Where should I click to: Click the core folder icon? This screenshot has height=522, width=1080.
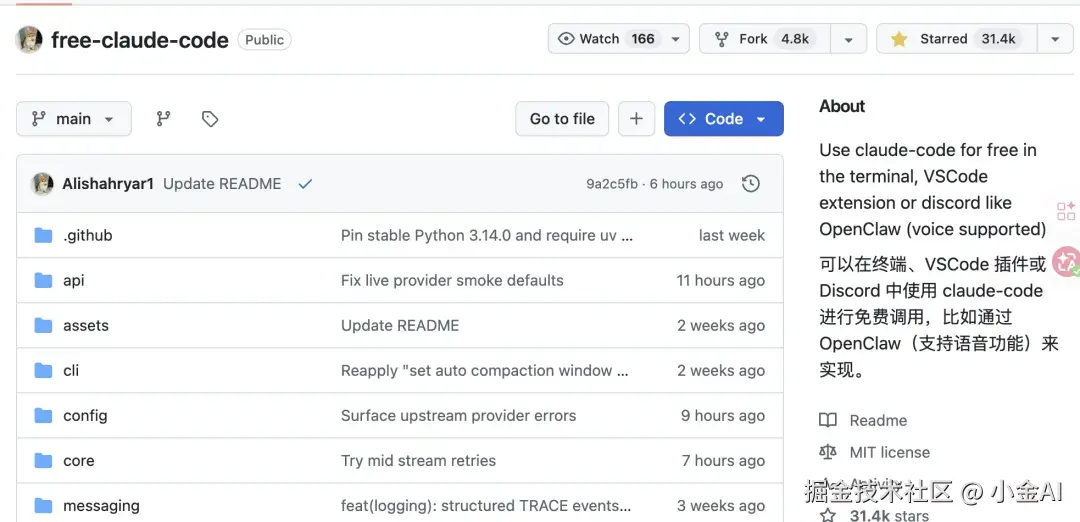43,460
